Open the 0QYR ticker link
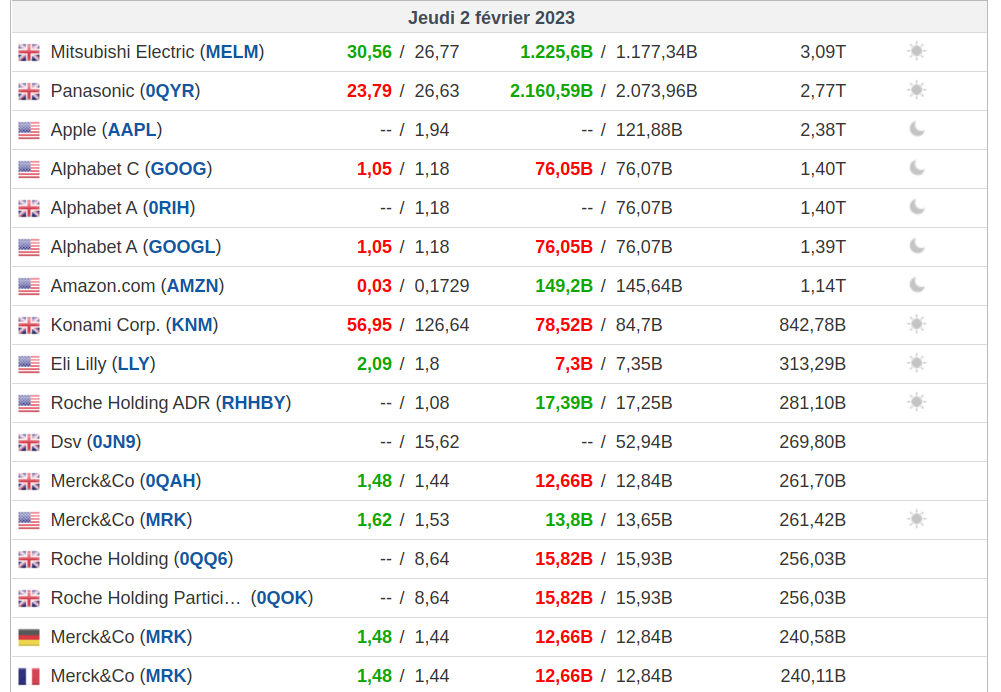1001x692 pixels. point(170,91)
